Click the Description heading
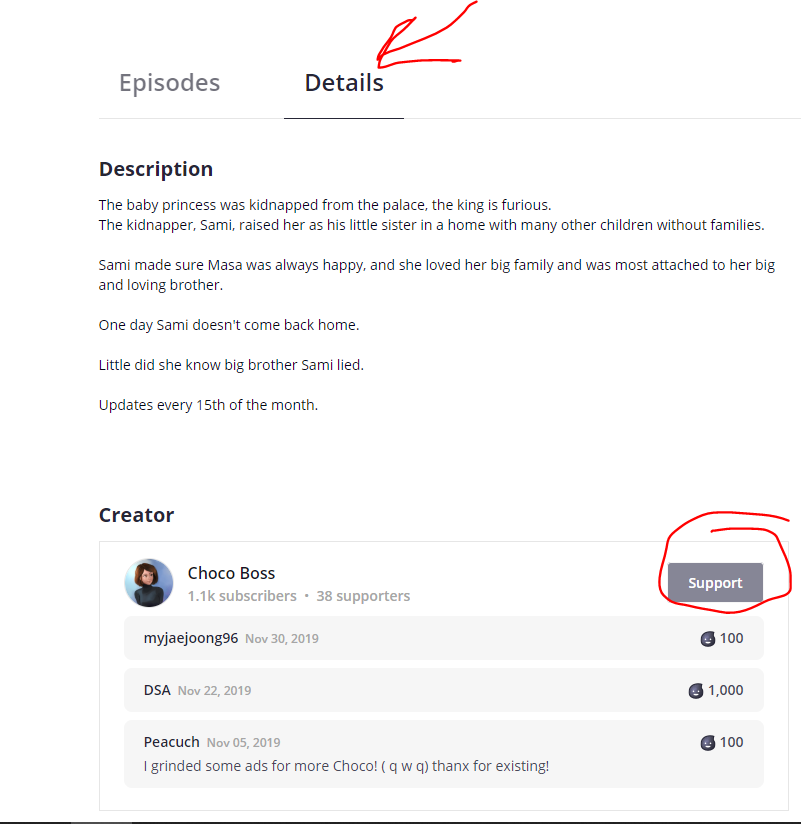 tap(156, 169)
